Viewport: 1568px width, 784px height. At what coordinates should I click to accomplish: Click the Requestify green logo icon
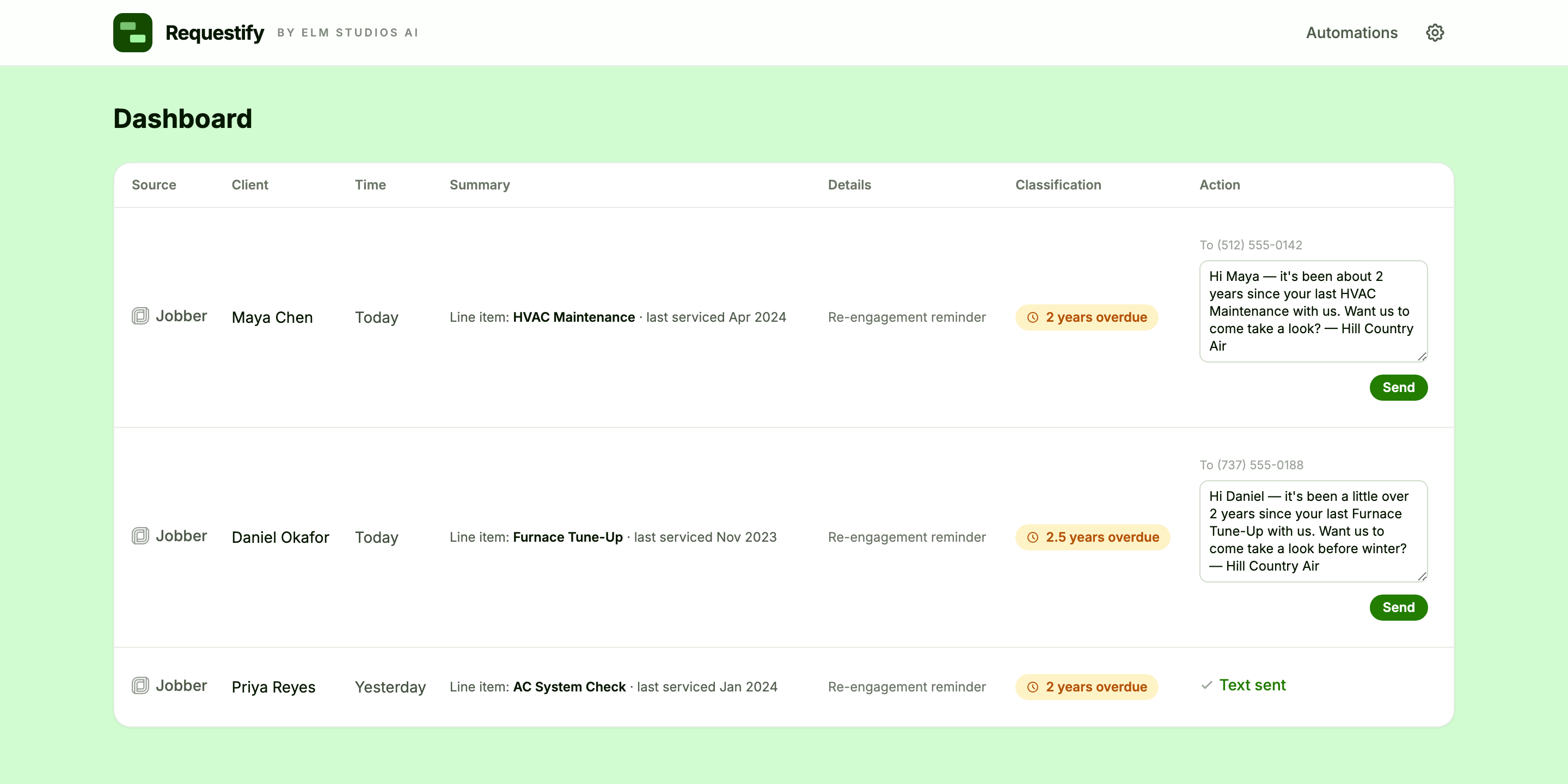pos(133,32)
